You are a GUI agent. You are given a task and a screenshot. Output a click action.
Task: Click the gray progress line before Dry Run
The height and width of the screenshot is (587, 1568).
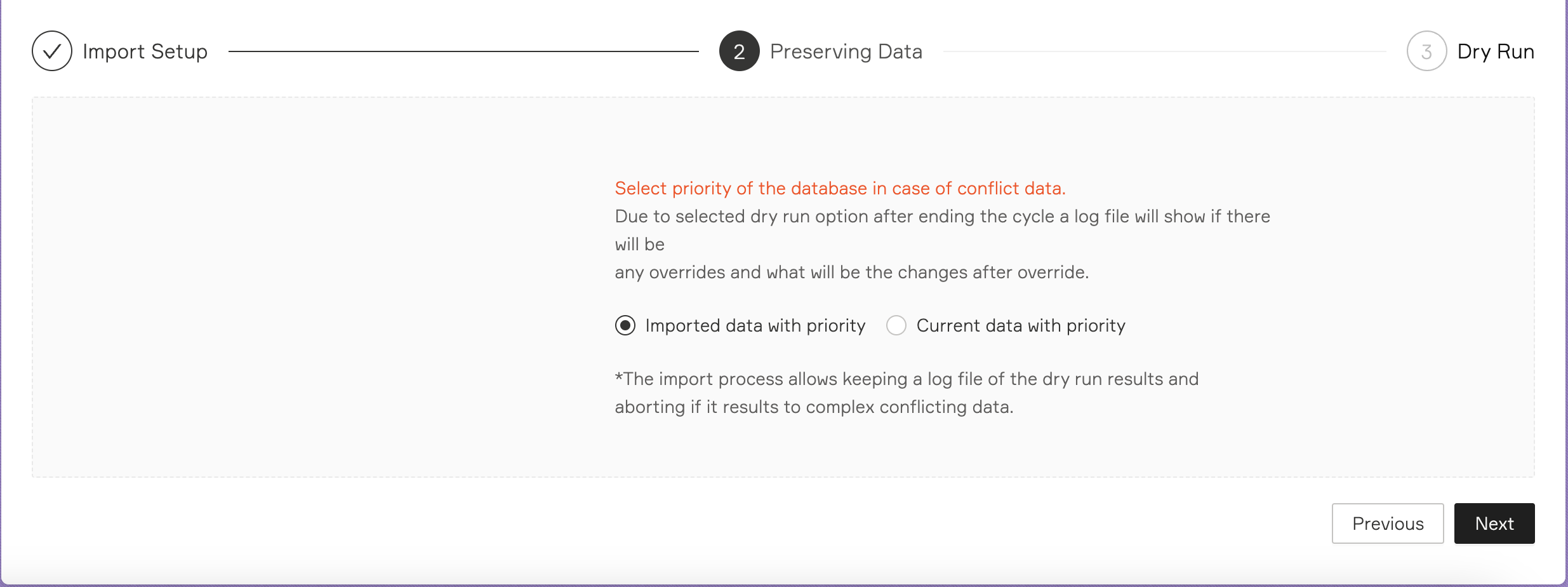coord(1165,51)
